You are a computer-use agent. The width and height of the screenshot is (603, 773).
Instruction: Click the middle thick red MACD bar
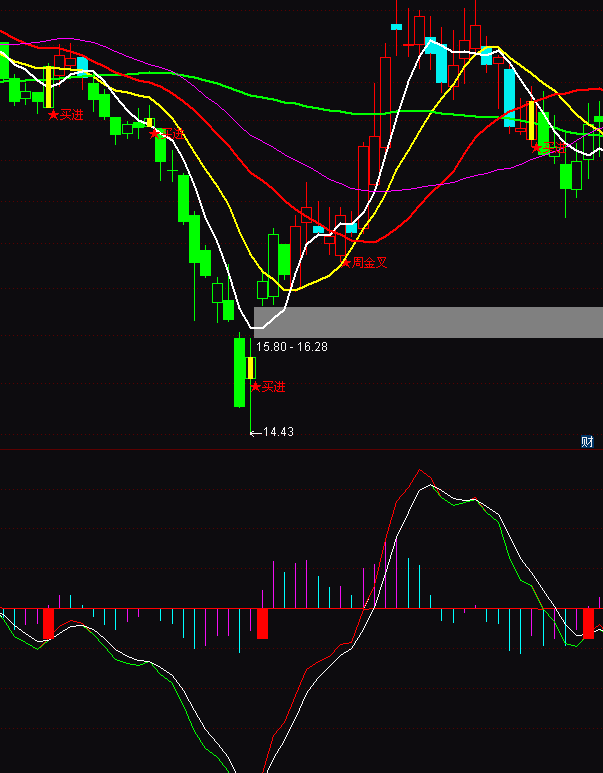point(262,622)
